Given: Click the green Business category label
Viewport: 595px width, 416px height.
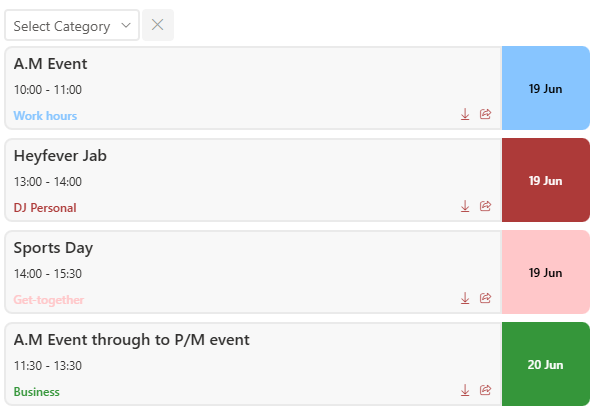Looking at the screenshot, I should [x=36, y=392].
